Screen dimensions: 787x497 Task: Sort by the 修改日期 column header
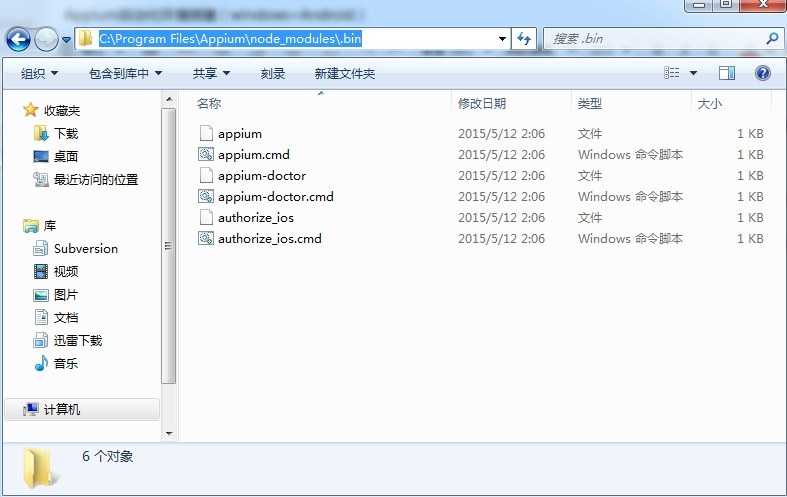click(482, 103)
